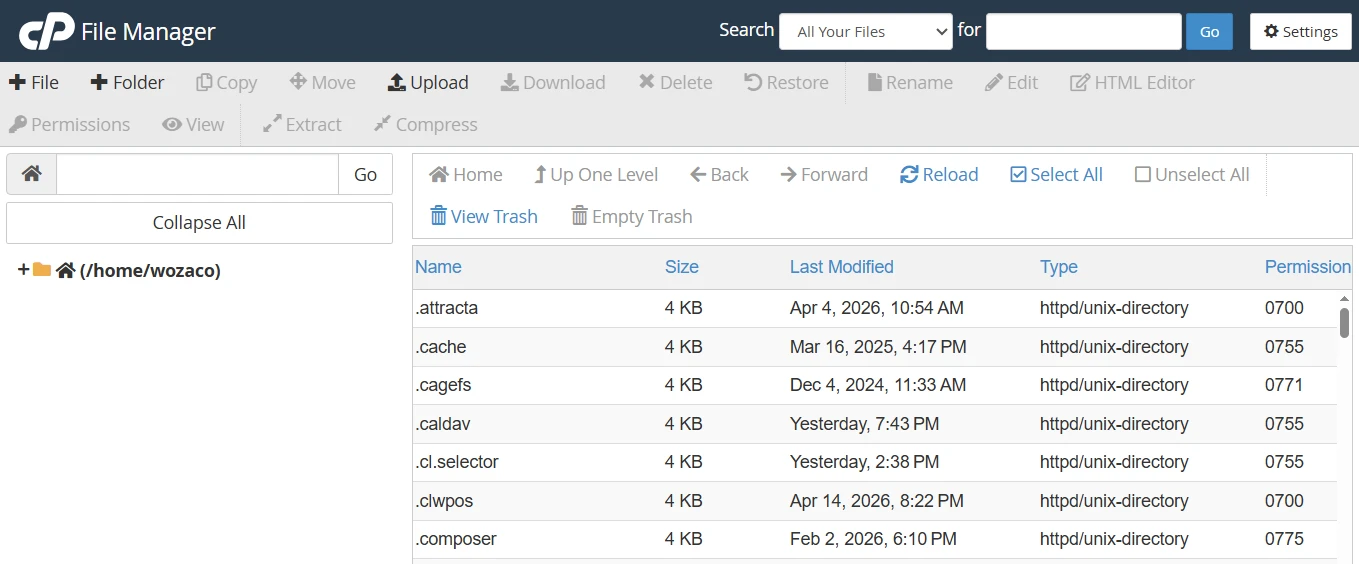
Task: Click the Download toolbar icon
Action: click(x=509, y=83)
